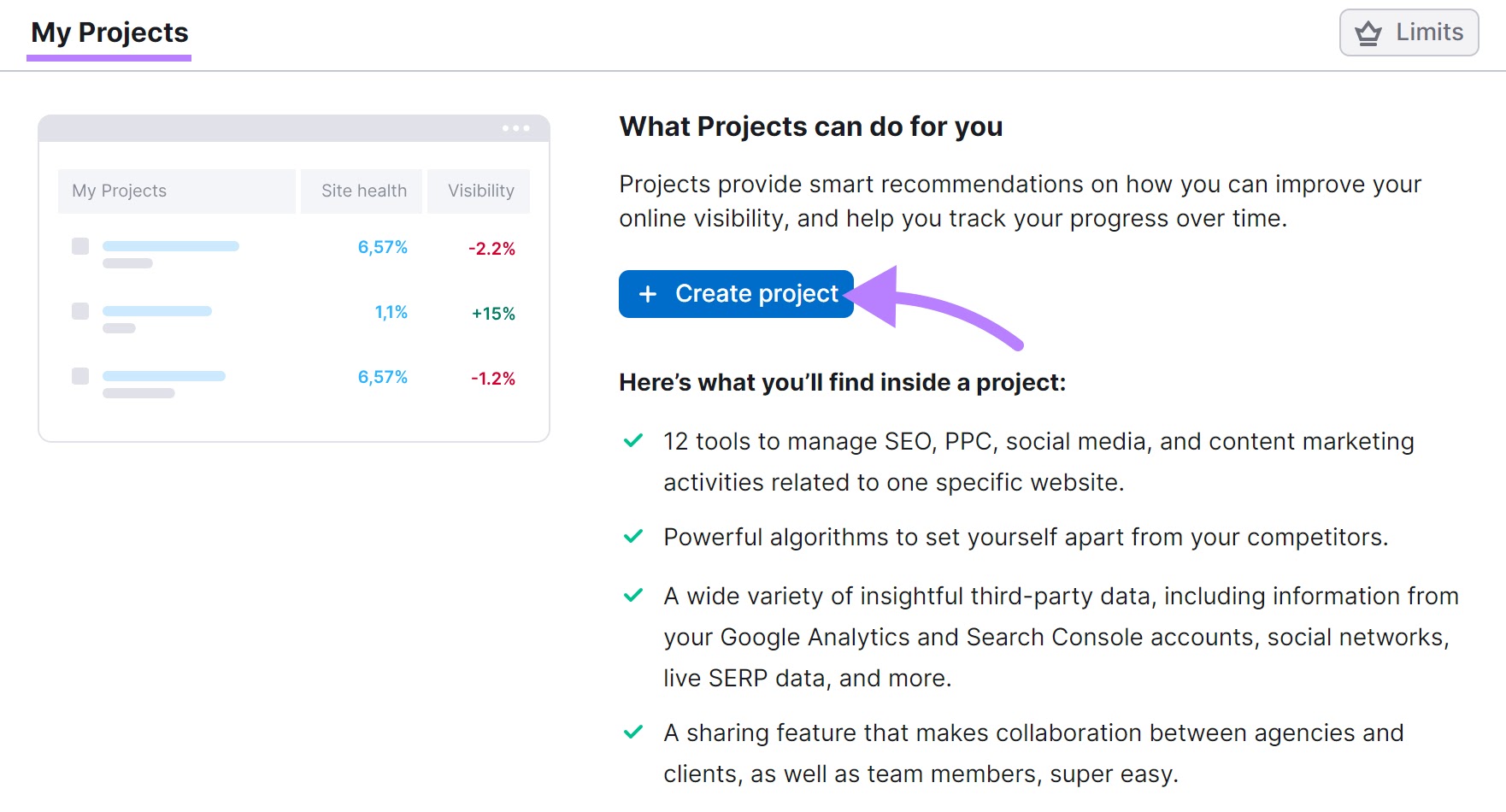Tick the checkbox on the second project row

coord(79,311)
